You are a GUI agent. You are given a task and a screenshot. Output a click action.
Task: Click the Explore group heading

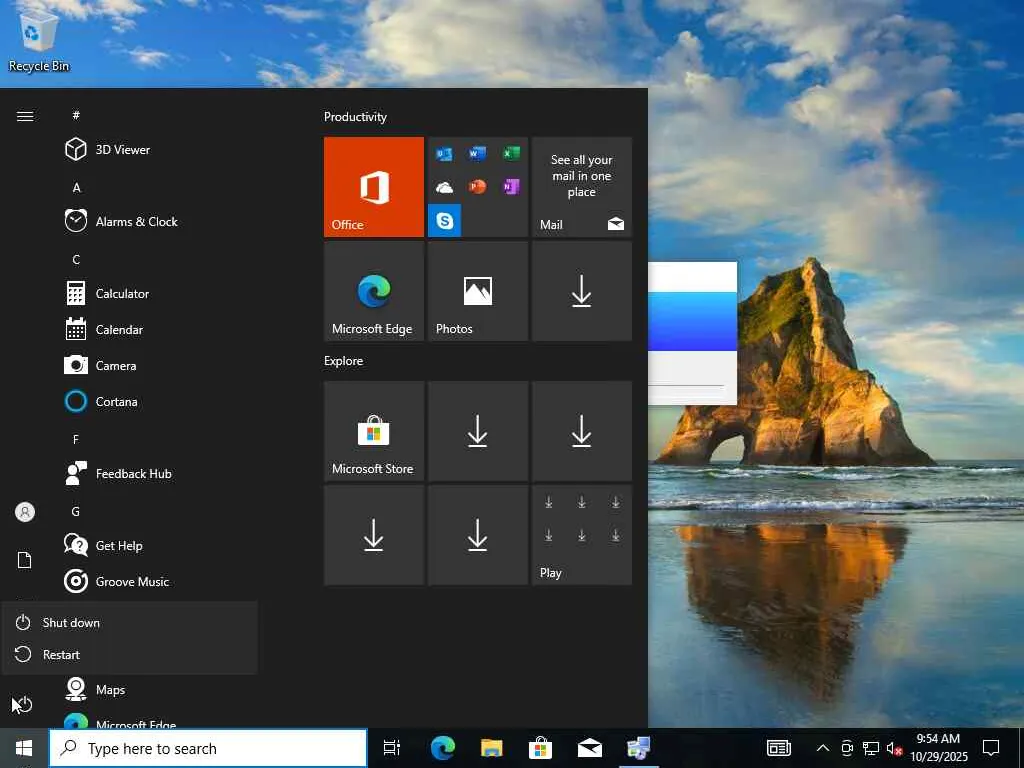coord(344,361)
